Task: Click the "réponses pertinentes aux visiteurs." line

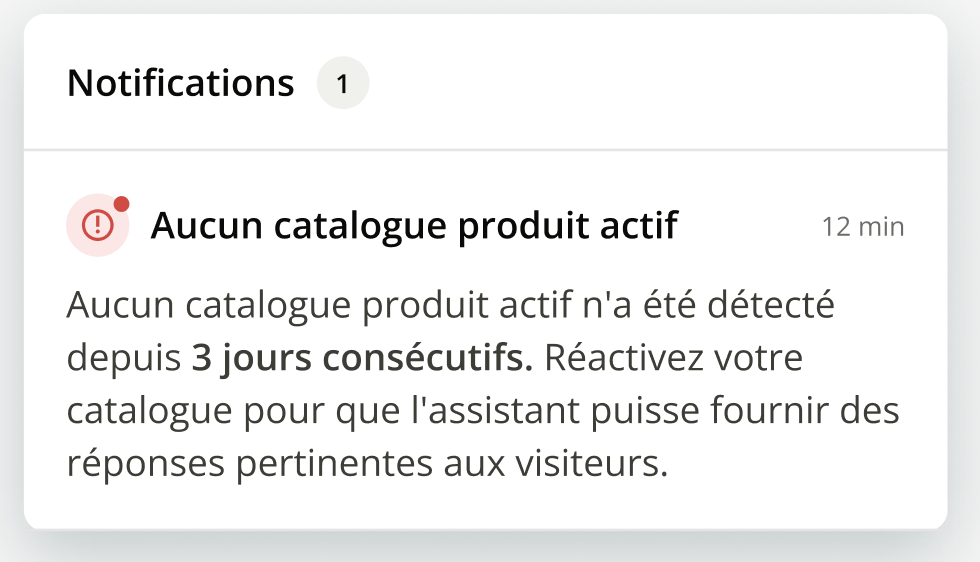Action: [x=366, y=464]
